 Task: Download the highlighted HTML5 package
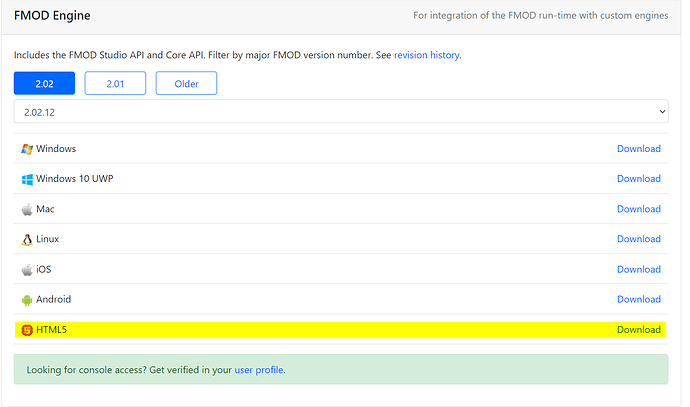(639, 330)
